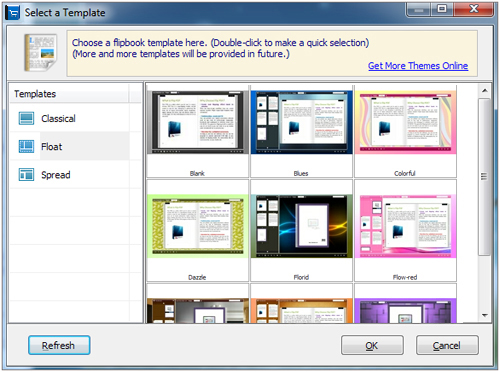This screenshot has height=372, width=500.
Task: Maximize the Select a Template window
Action: (442, 10)
